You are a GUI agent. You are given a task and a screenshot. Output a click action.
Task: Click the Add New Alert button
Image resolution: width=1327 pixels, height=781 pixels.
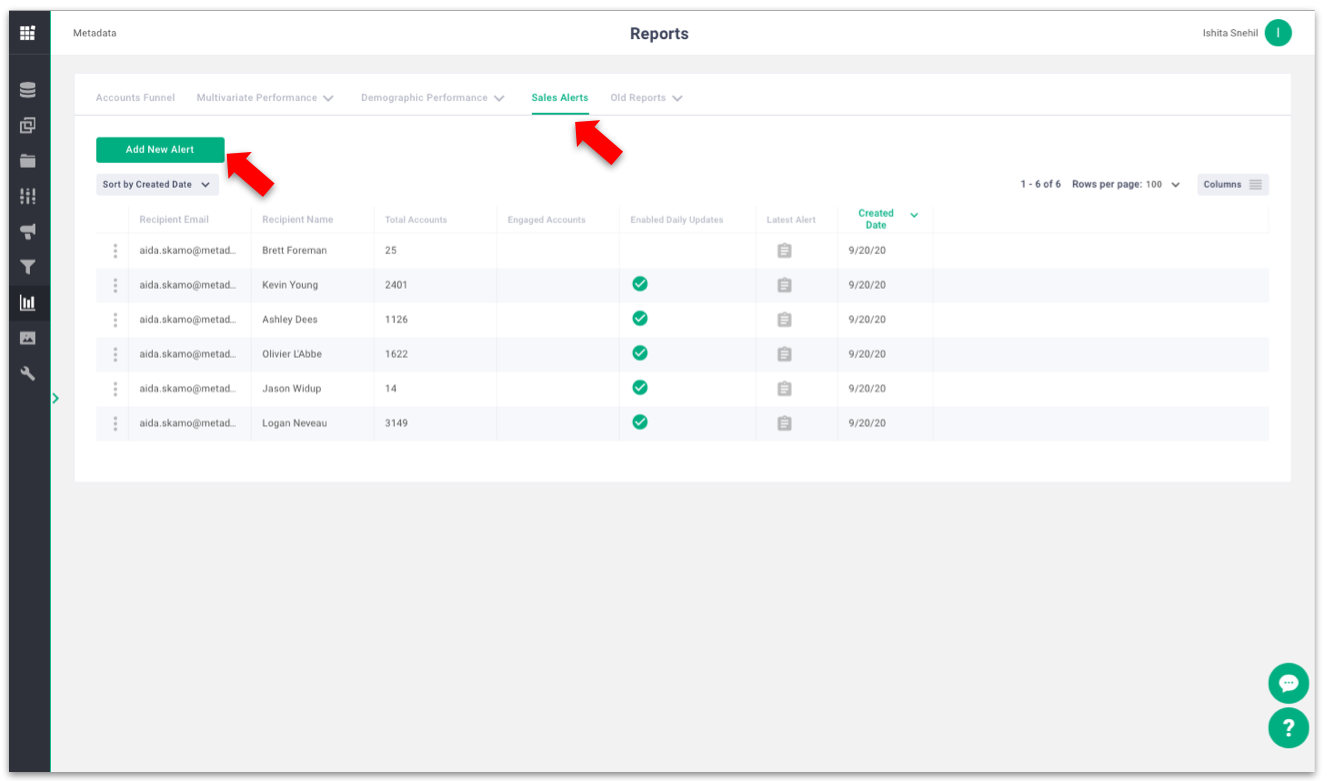click(160, 150)
